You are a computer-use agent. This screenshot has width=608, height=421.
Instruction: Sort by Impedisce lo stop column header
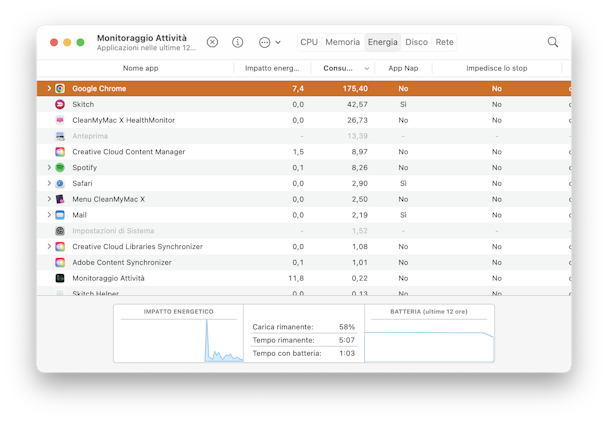click(497, 68)
